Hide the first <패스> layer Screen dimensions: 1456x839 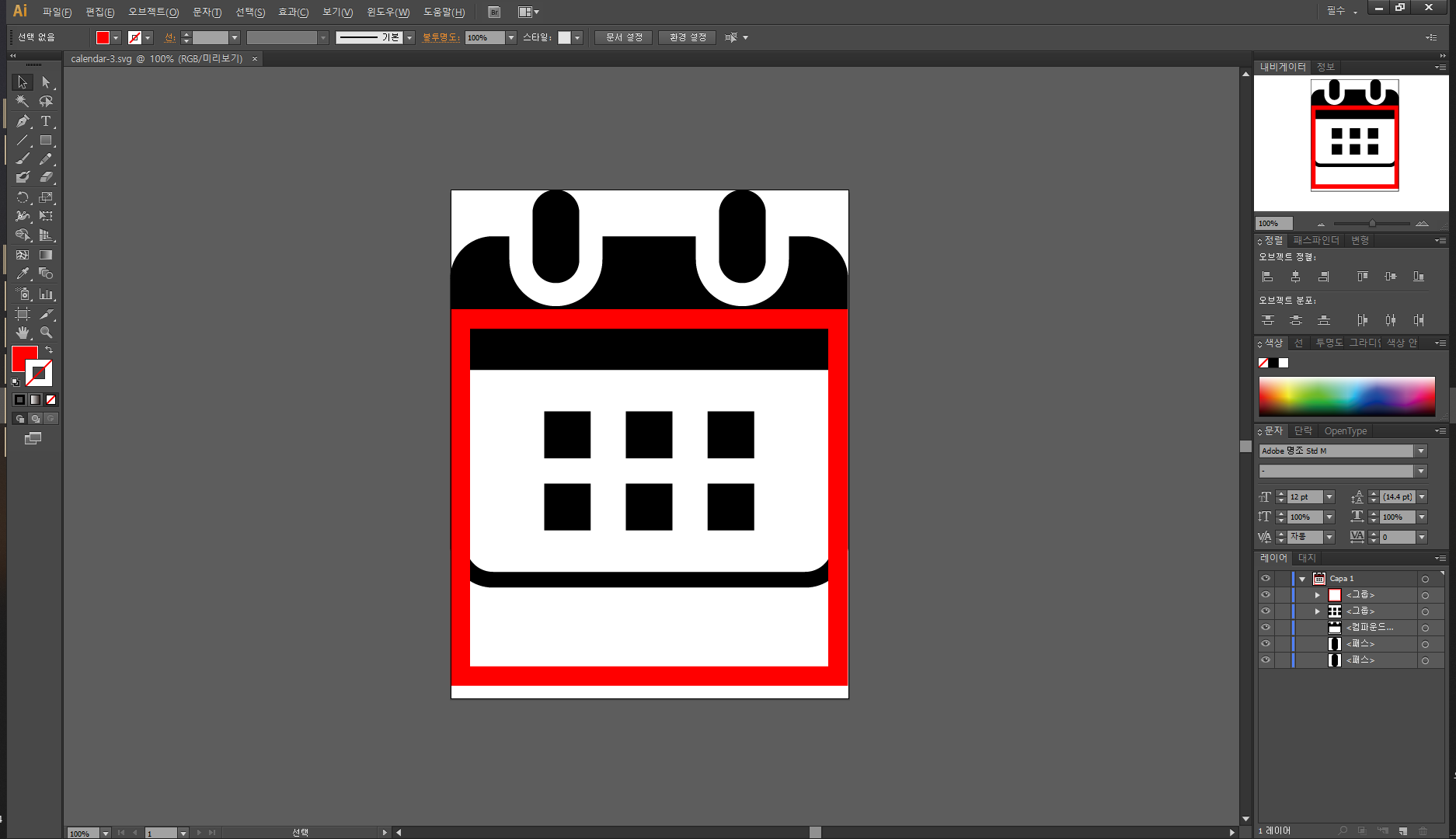(1266, 644)
